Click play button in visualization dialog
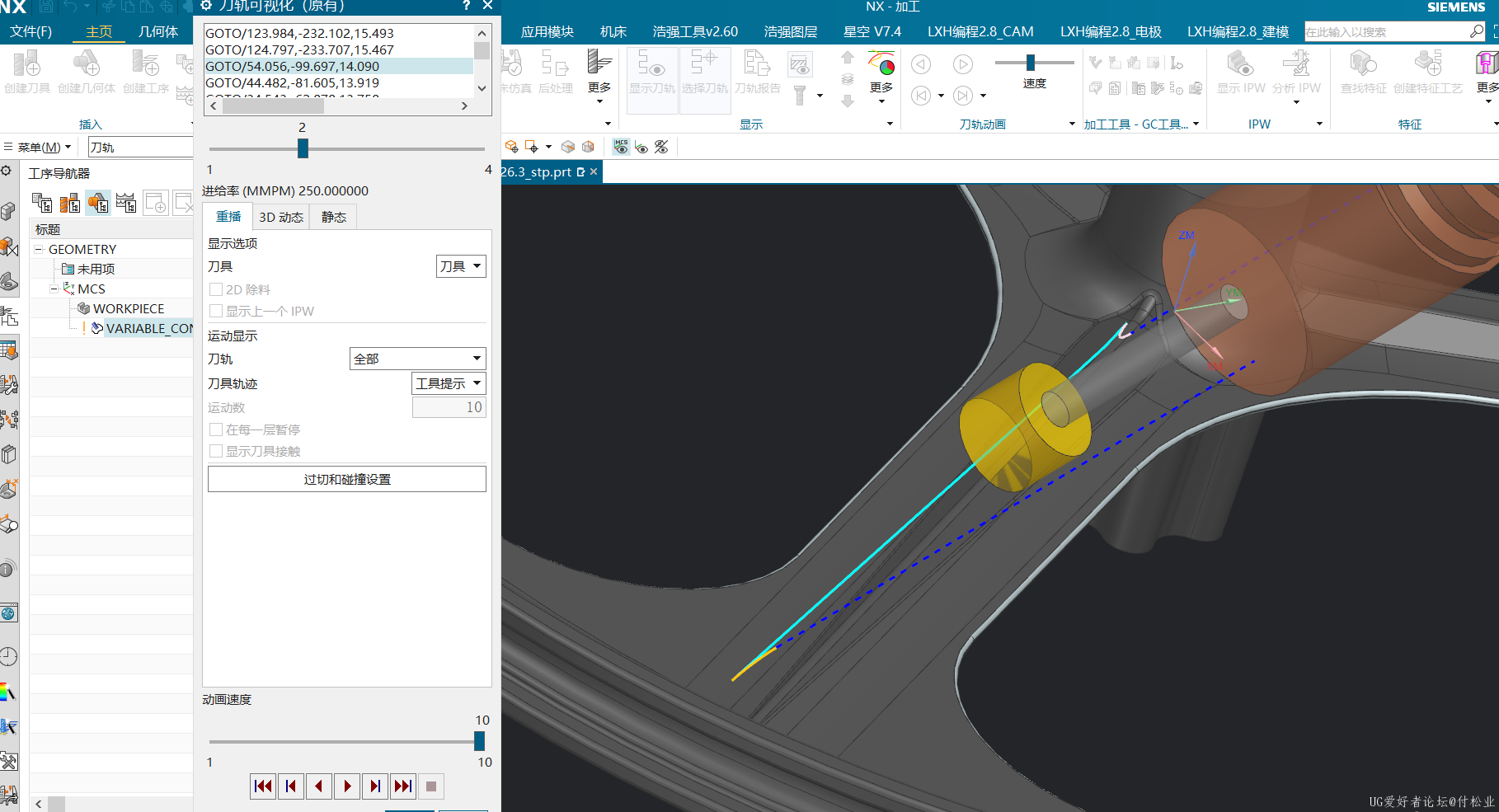This screenshot has height=812, width=1499. tap(347, 786)
